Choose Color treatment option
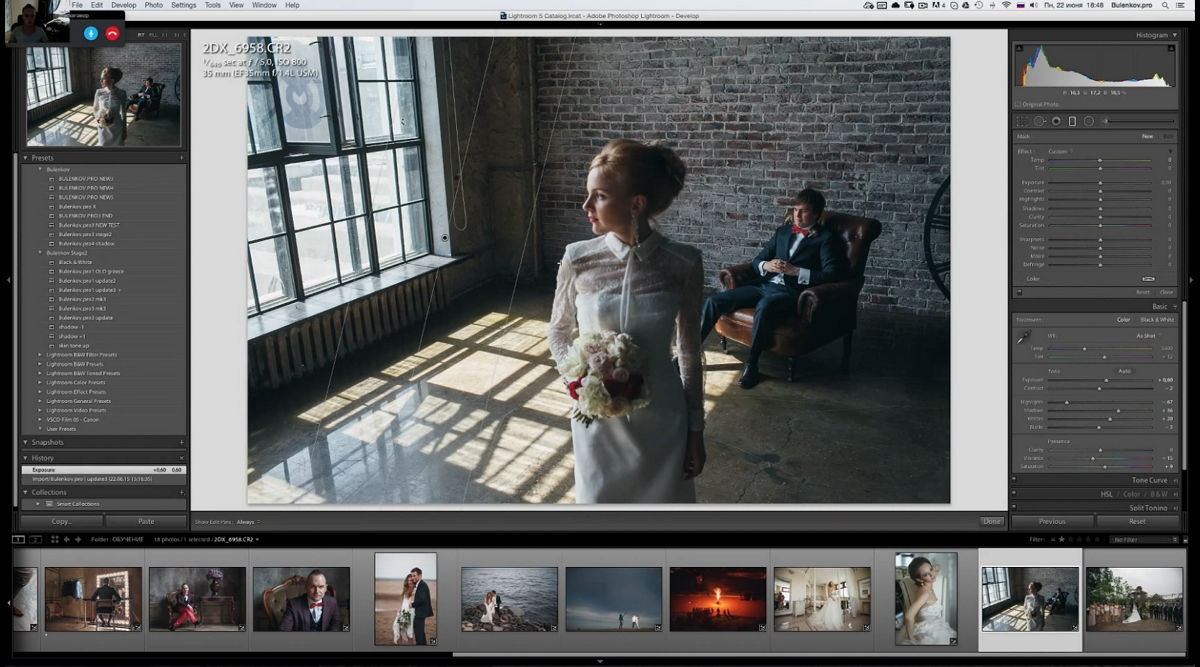Screen dimensions: 1200x667 click(x=1124, y=319)
